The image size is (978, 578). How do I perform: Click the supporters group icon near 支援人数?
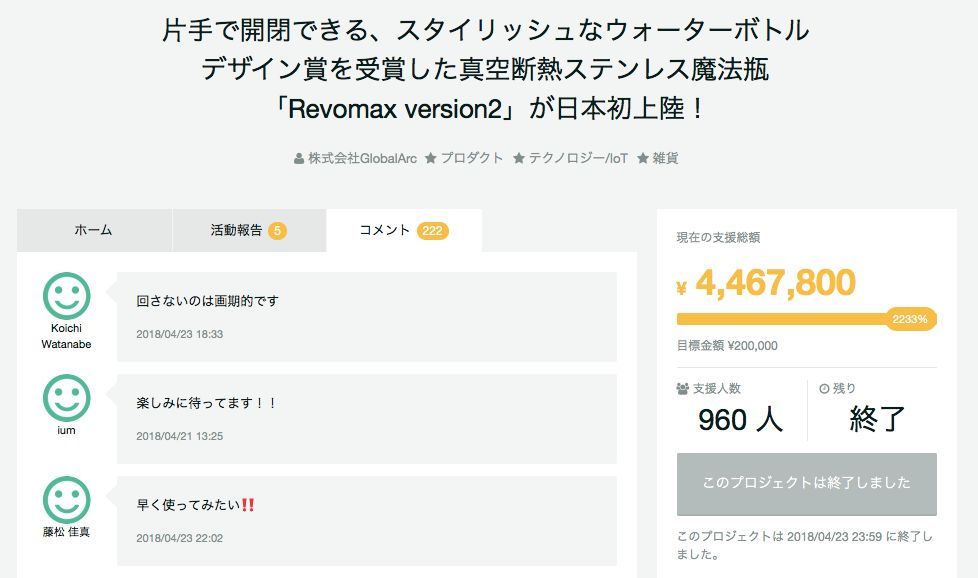tap(682, 388)
